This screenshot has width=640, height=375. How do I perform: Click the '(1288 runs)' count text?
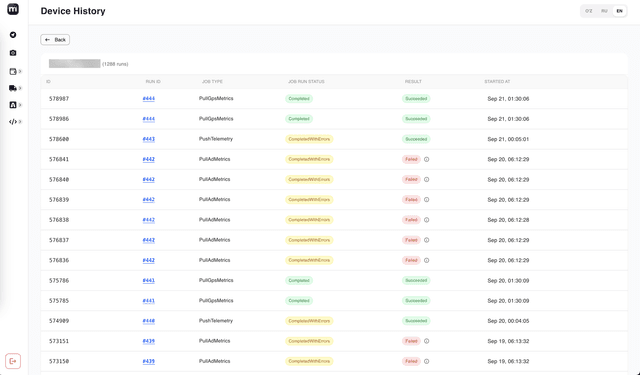coord(115,64)
